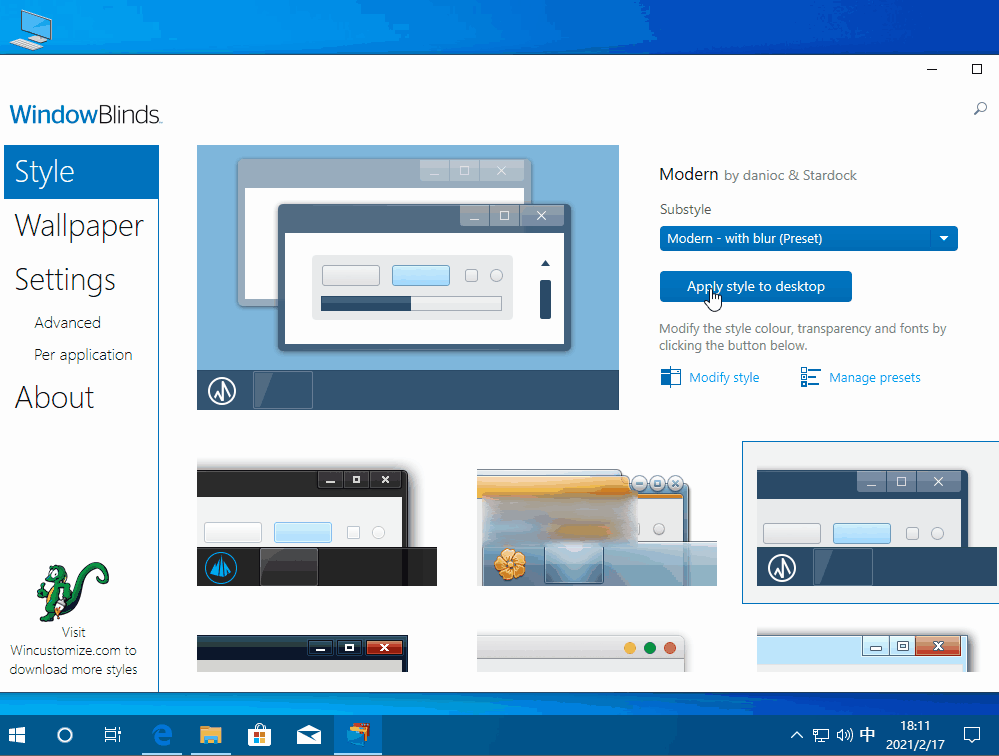Select the light blue window style thumbnail
The width and height of the screenshot is (999, 756).
coord(863,652)
